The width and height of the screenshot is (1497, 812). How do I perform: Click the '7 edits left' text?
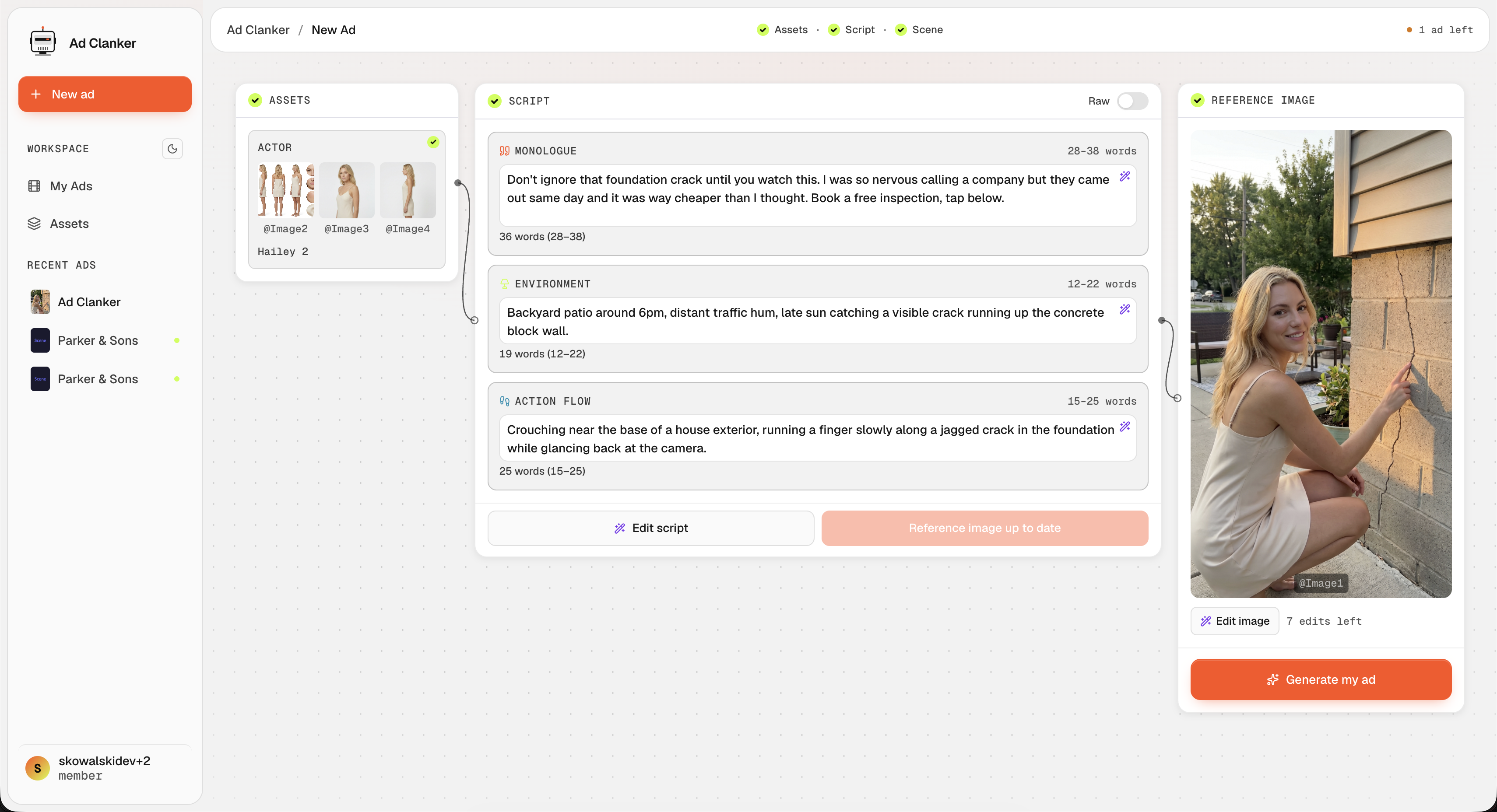pyautogui.click(x=1324, y=622)
